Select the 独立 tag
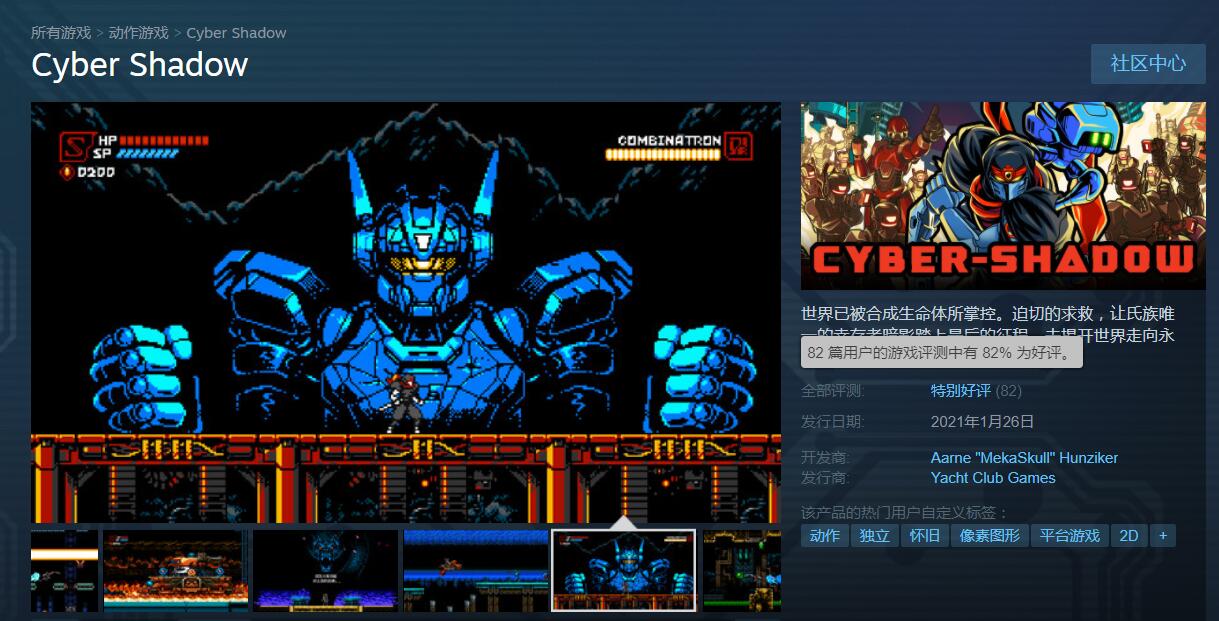Screen dimensions: 1219x621 875,536
